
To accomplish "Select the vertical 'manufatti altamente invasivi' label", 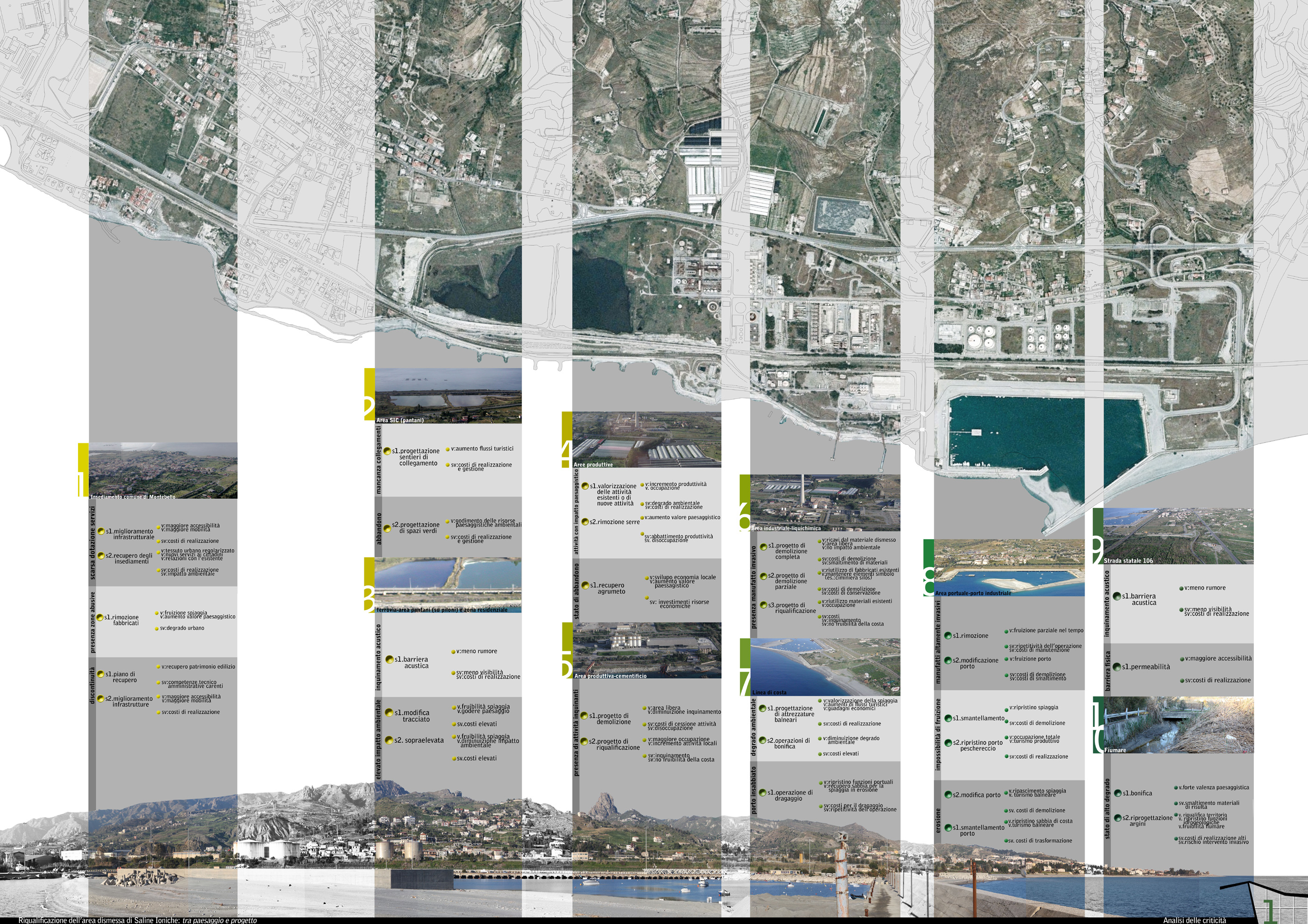I will click(x=938, y=641).
